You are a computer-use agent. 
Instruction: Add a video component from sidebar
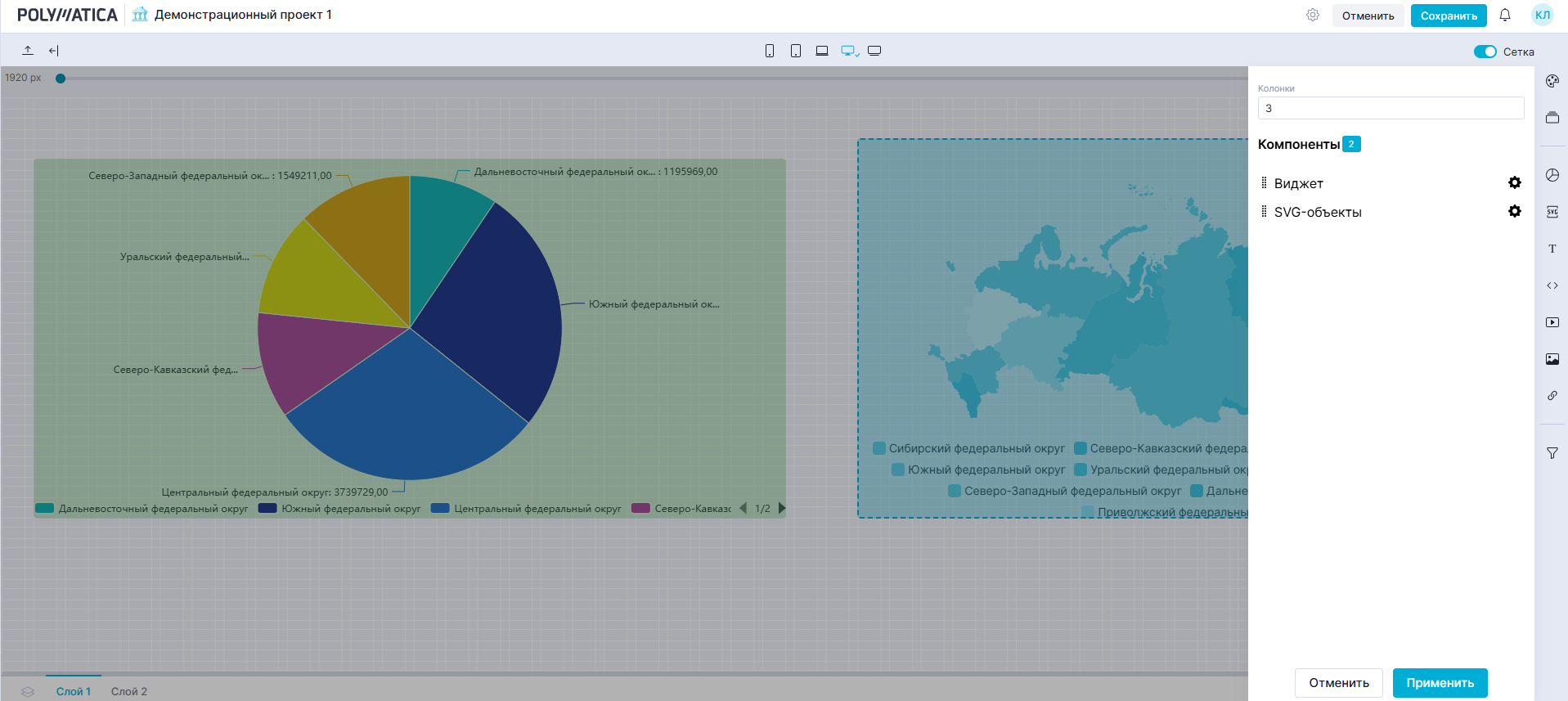(x=1552, y=322)
